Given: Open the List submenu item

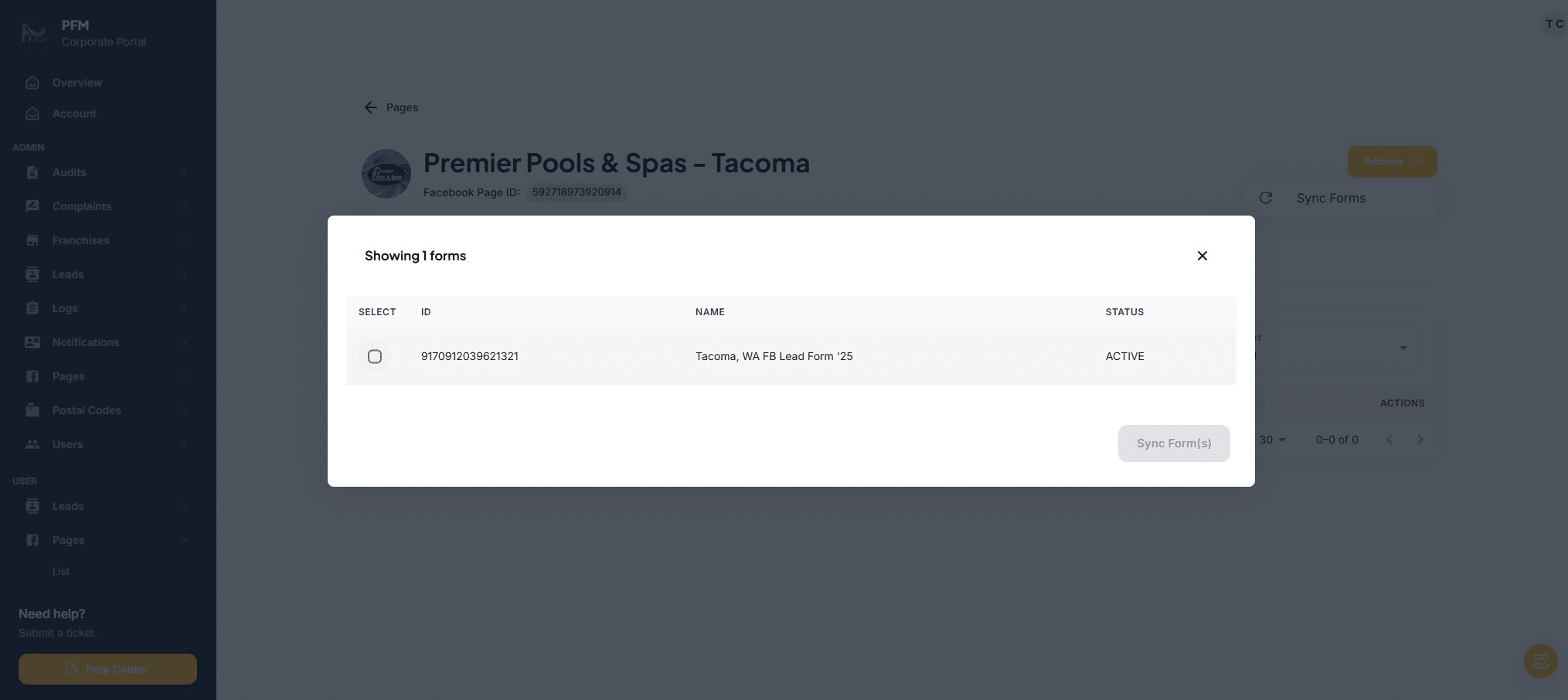Looking at the screenshot, I should coord(61,571).
